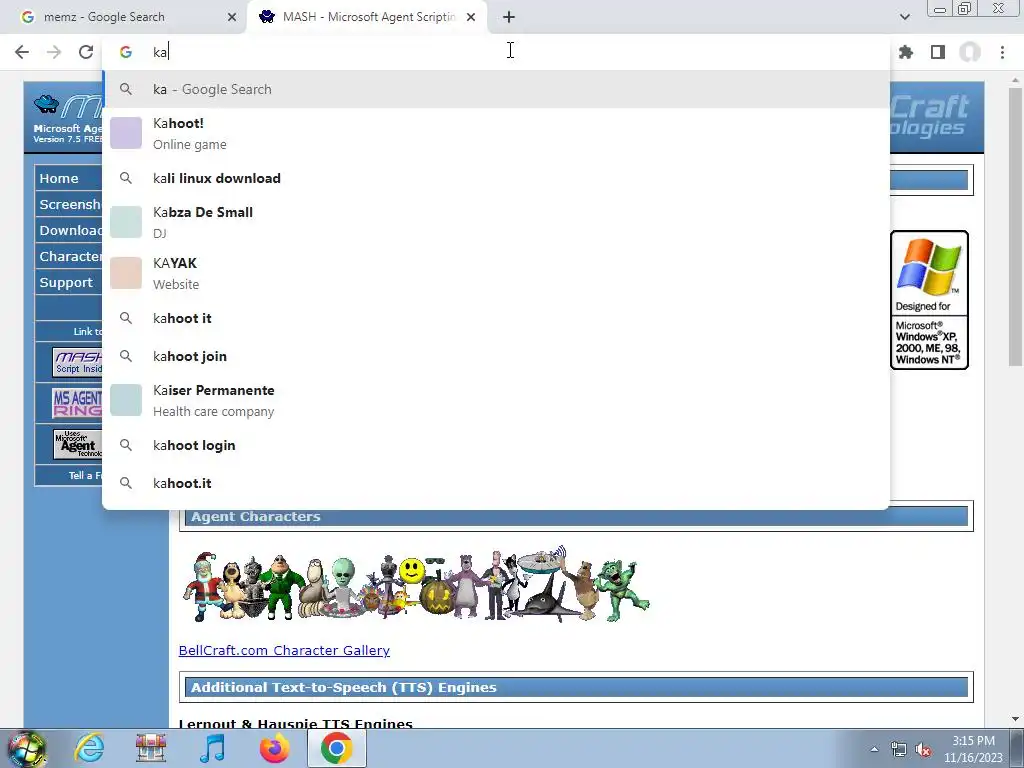Open the Screenshots sidebar link
The image size is (1024, 768).
(69, 204)
